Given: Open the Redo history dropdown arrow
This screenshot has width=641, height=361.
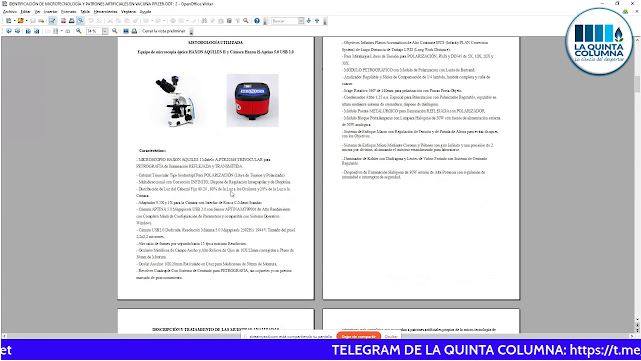Looking at the screenshot, I should coord(164,20).
